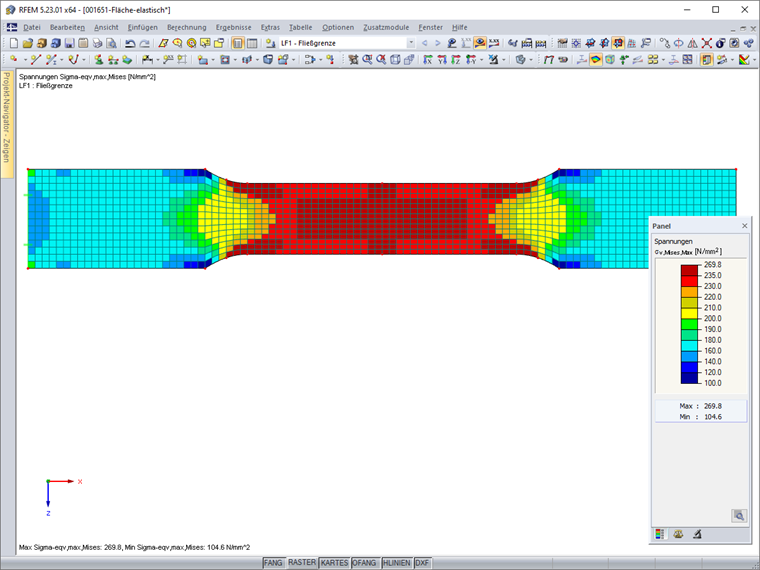Image resolution: width=760 pixels, height=570 pixels.
Task: Expand the surface tool dropdown arrow
Action: (213, 60)
